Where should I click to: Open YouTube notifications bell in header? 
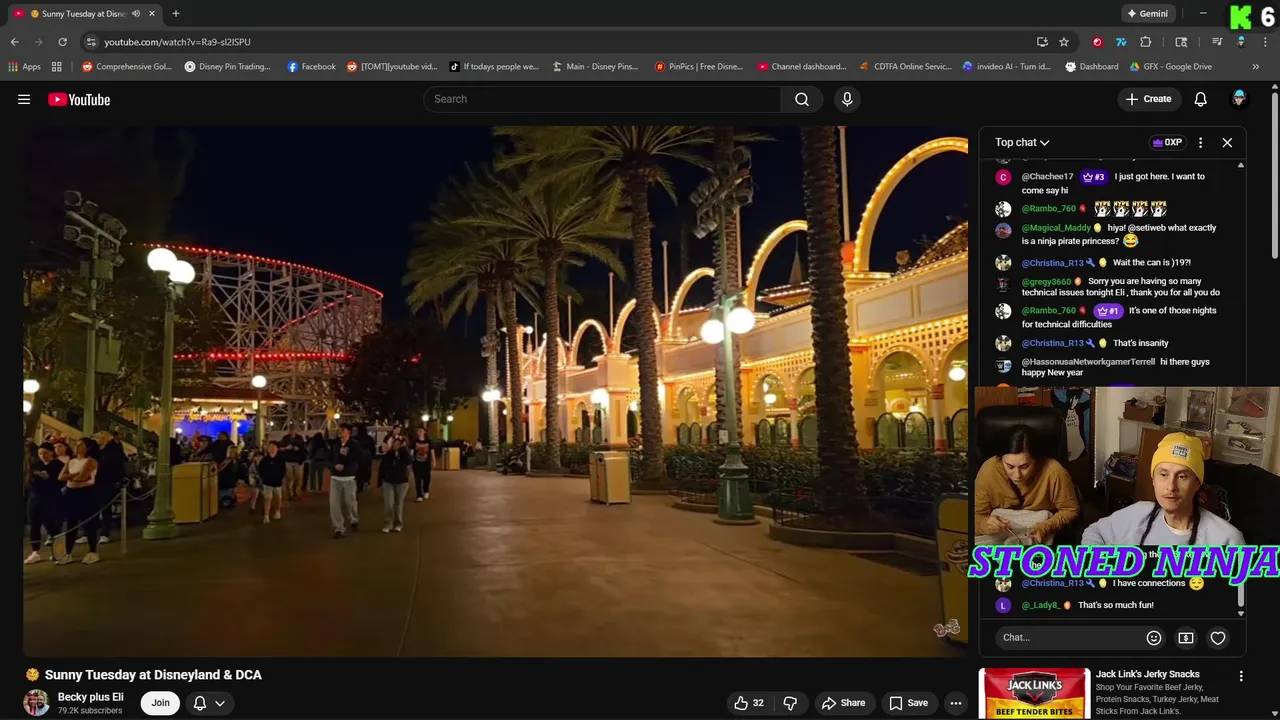click(1200, 99)
